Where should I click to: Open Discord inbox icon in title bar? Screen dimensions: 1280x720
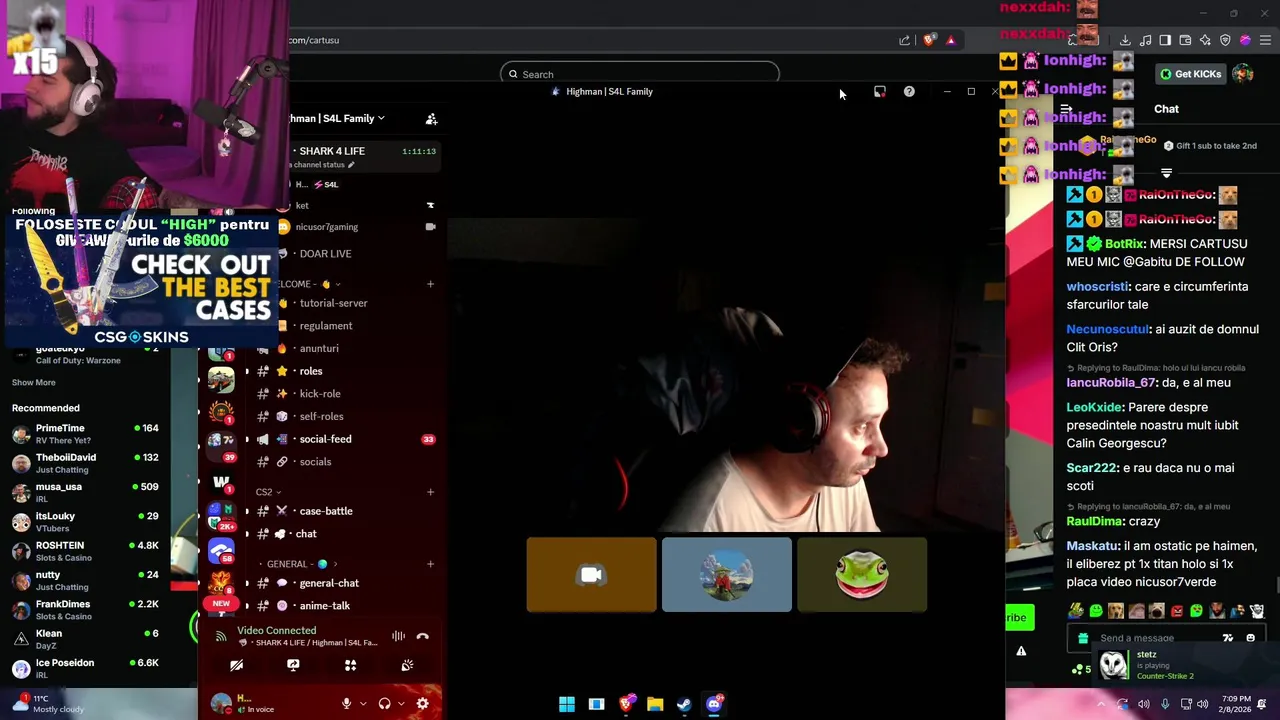879,92
